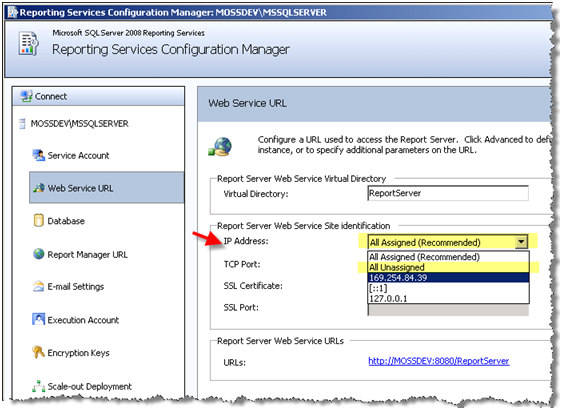Viewport: 562px width, 410px height.
Task: Open E-mail Settings page
Action: 76,287
